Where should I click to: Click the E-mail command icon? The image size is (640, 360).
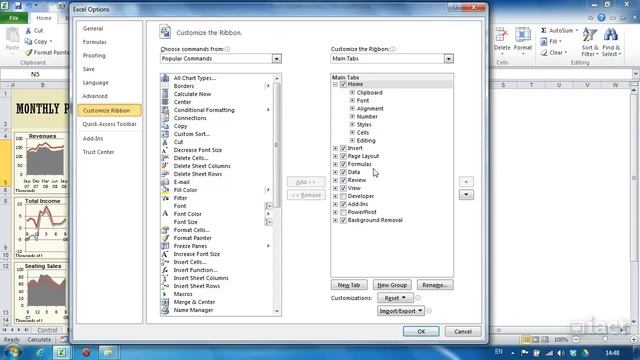point(165,182)
